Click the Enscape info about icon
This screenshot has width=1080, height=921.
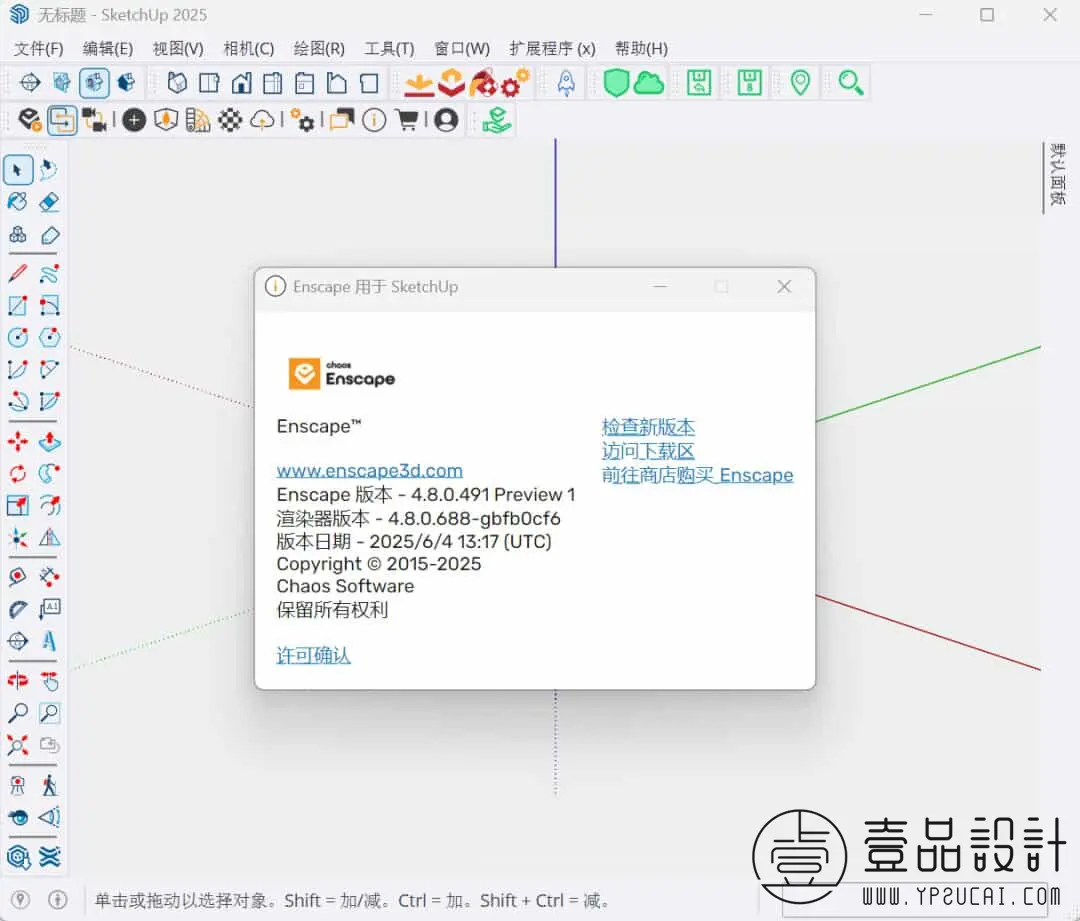pos(374,121)
